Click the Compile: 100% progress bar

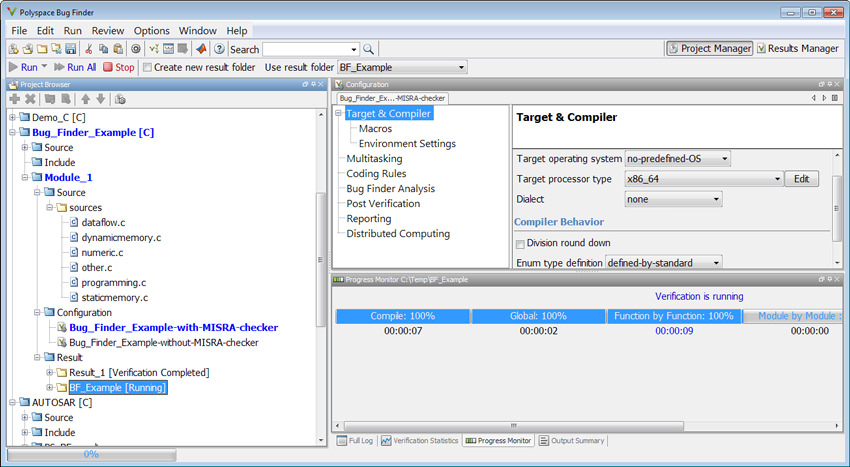click(403, 316)
